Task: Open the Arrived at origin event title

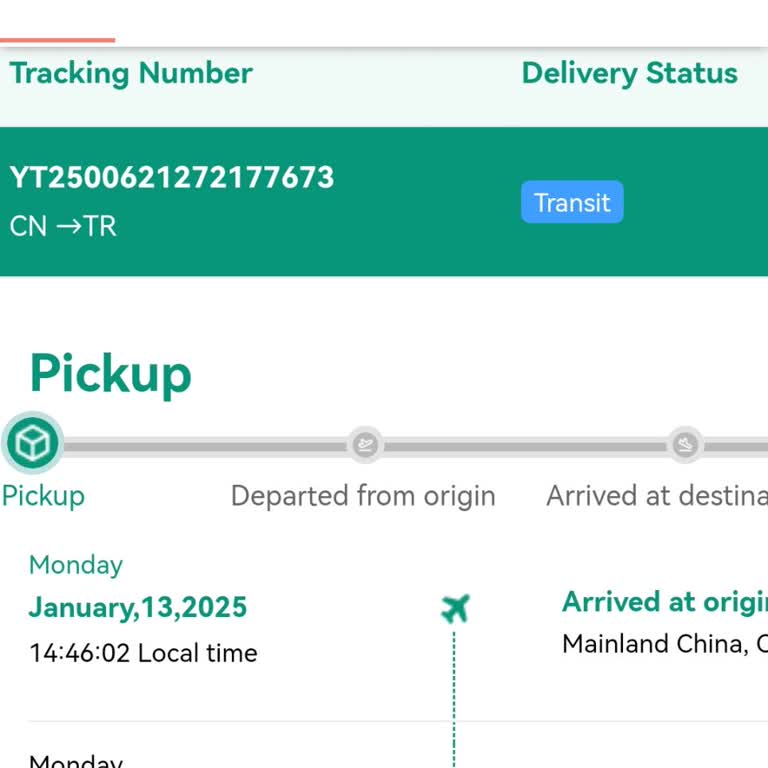Action: click(x=664, y=602)
